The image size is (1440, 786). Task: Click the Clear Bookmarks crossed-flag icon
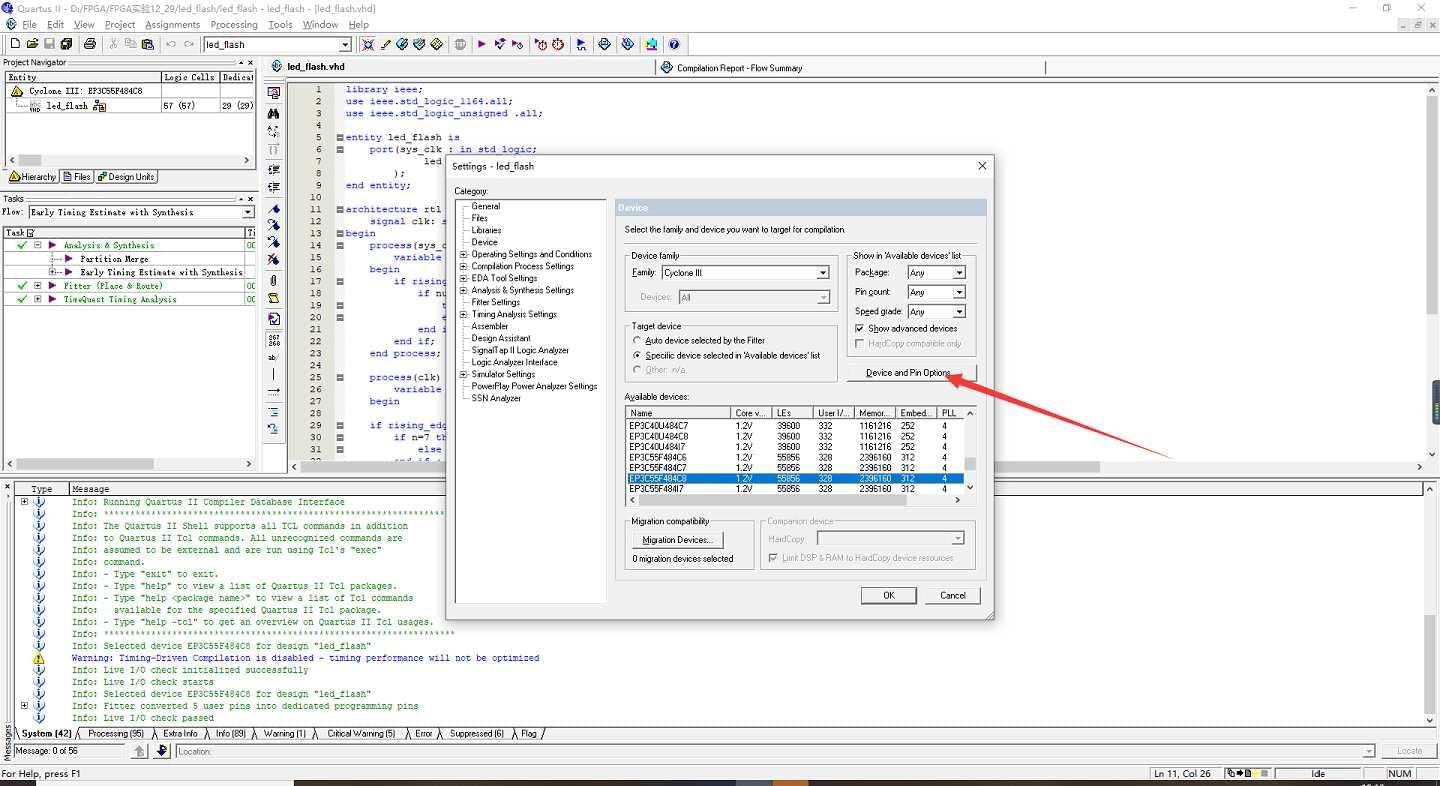click(274, 259)
